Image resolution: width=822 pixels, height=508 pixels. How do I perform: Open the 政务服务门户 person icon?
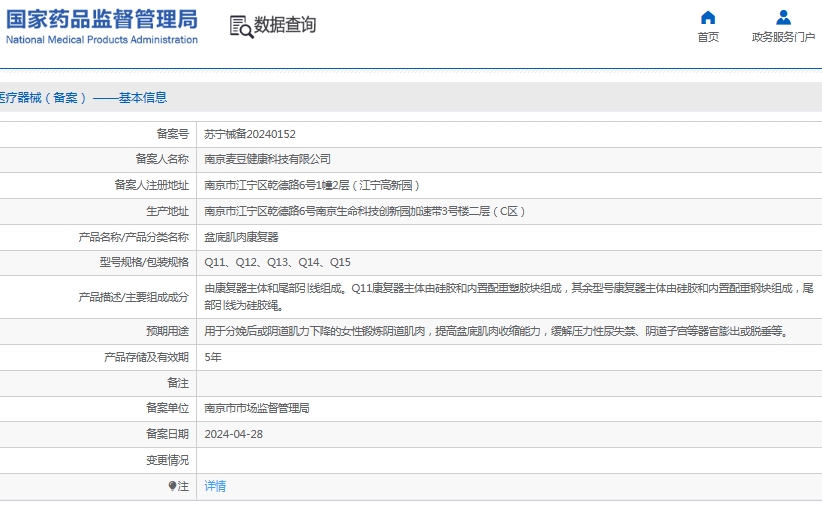click(783, 17)
